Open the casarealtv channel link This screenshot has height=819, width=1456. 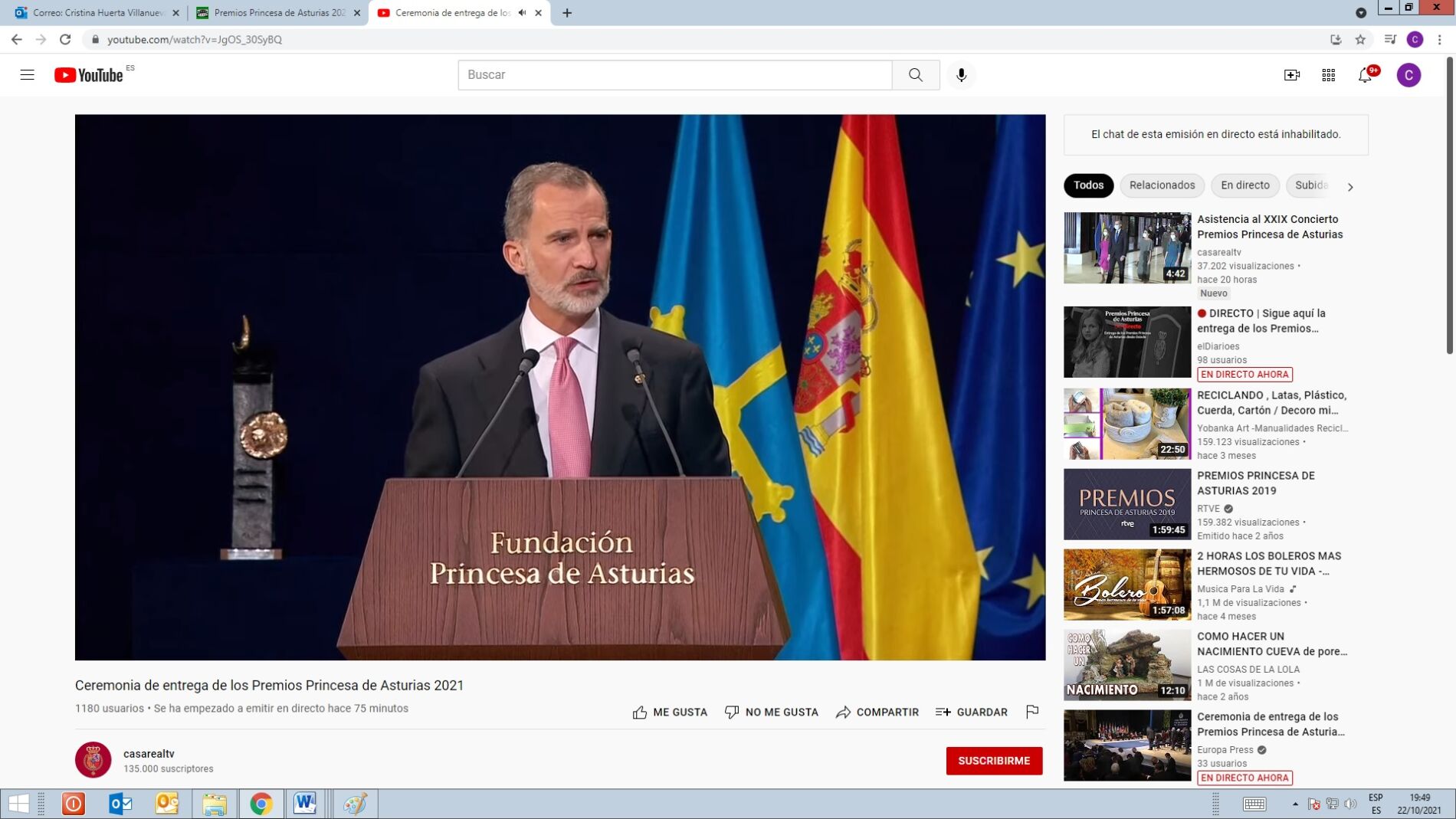(x=149, y=754)
